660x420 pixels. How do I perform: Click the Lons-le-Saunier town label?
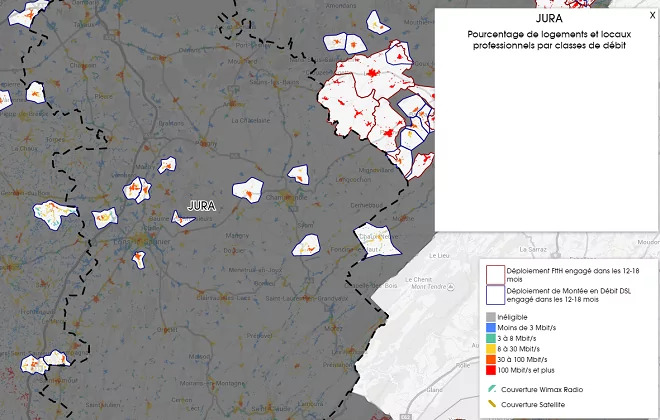click(142, 242)
